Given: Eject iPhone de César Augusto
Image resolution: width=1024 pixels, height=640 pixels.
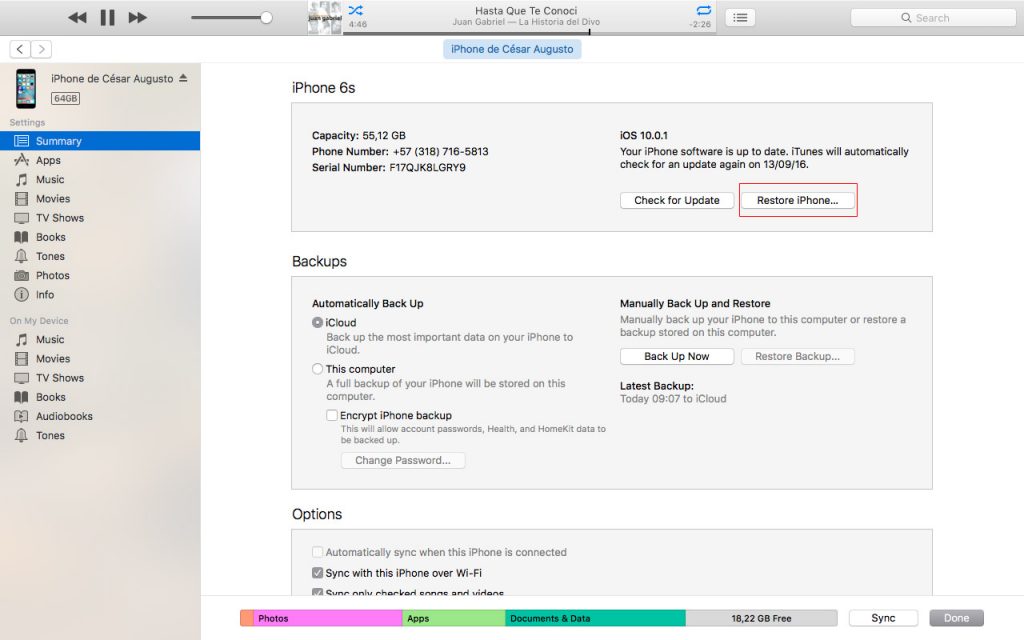Looking at the screenshot, I should click(184, 78).
